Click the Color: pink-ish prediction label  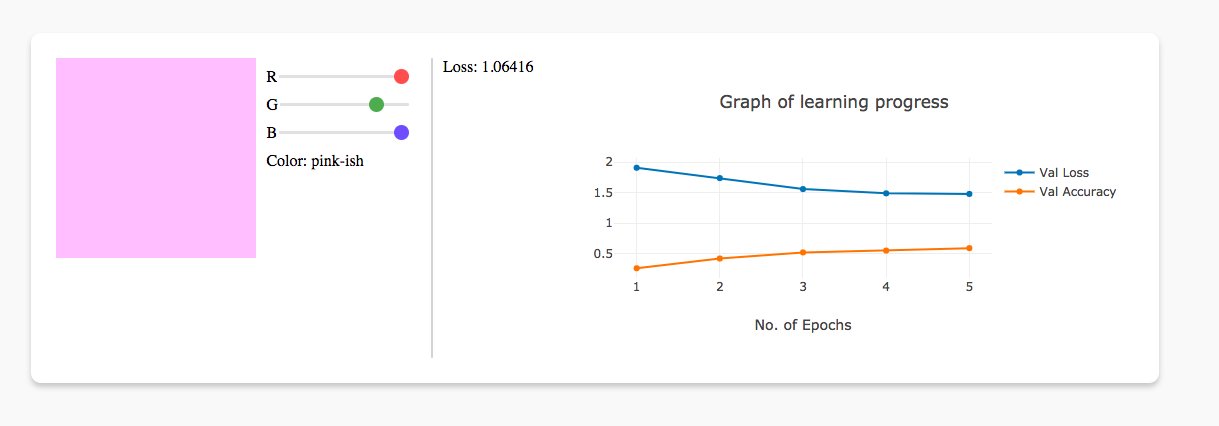pyautogui.click(x=315, y=160)
